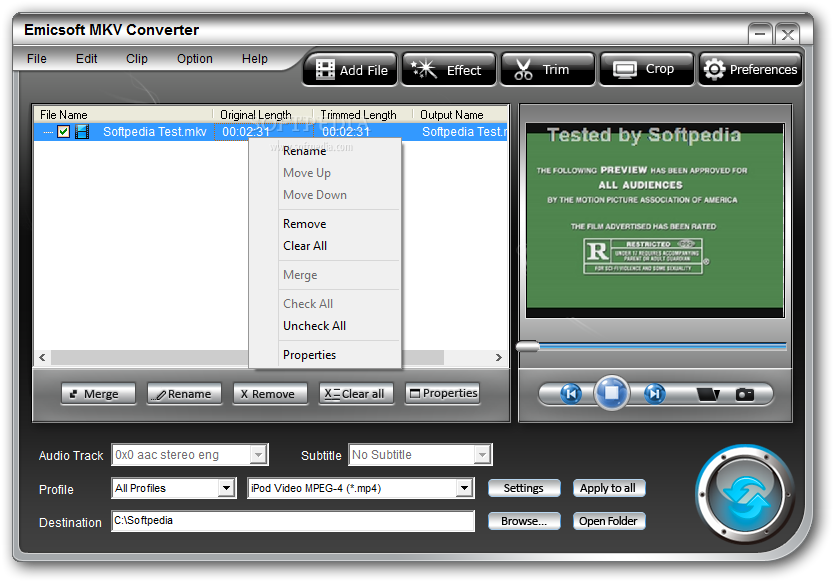Viewport: 834px width, 582px height.
Task: Click the previous frame playback button
Action: click(570, 394)
